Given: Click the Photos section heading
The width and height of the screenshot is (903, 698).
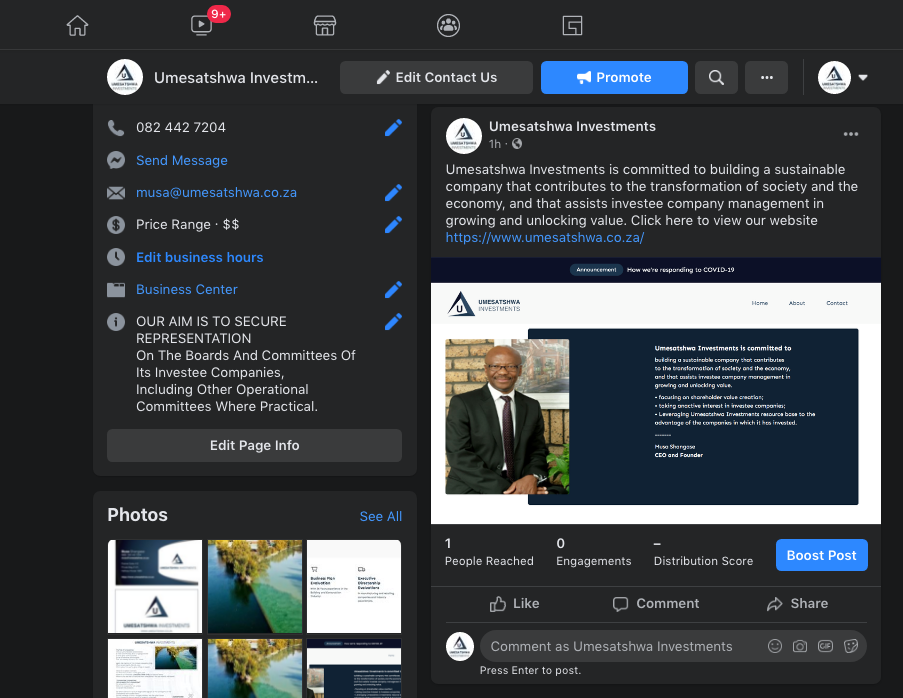Looking at the screenshot, I should tap(138, 515).
